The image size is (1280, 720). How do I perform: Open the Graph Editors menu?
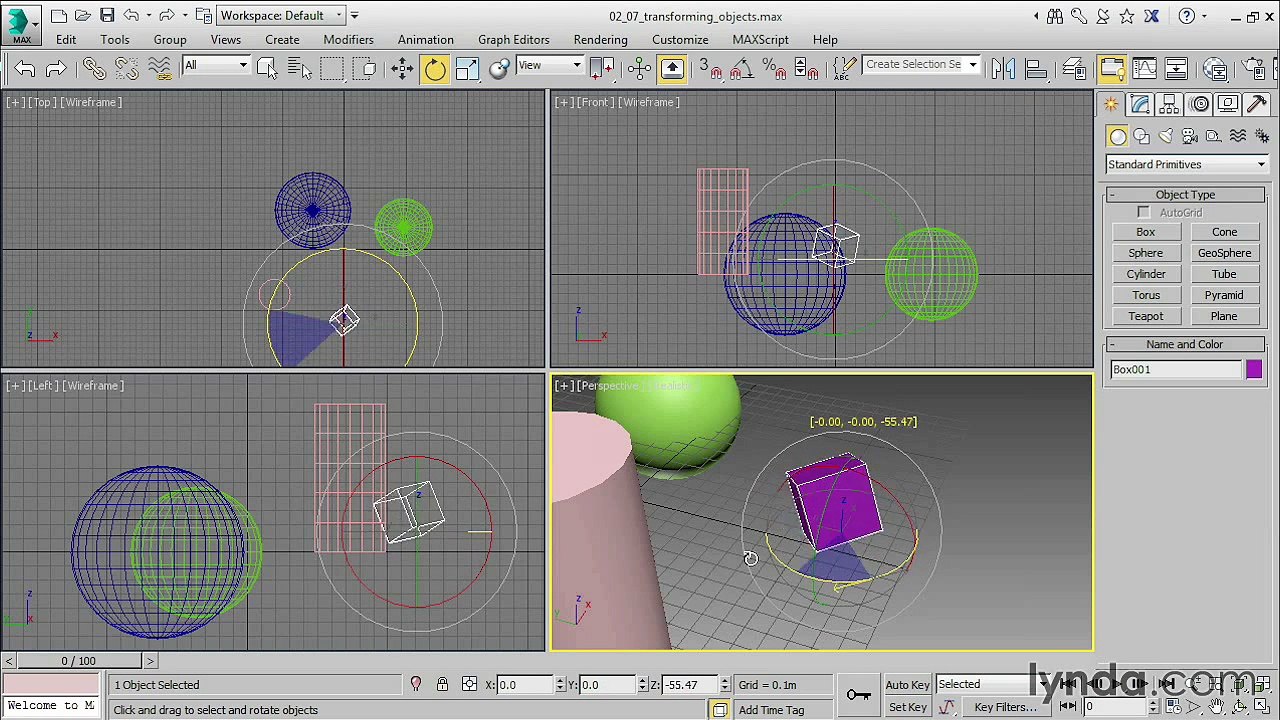point(513,40)
